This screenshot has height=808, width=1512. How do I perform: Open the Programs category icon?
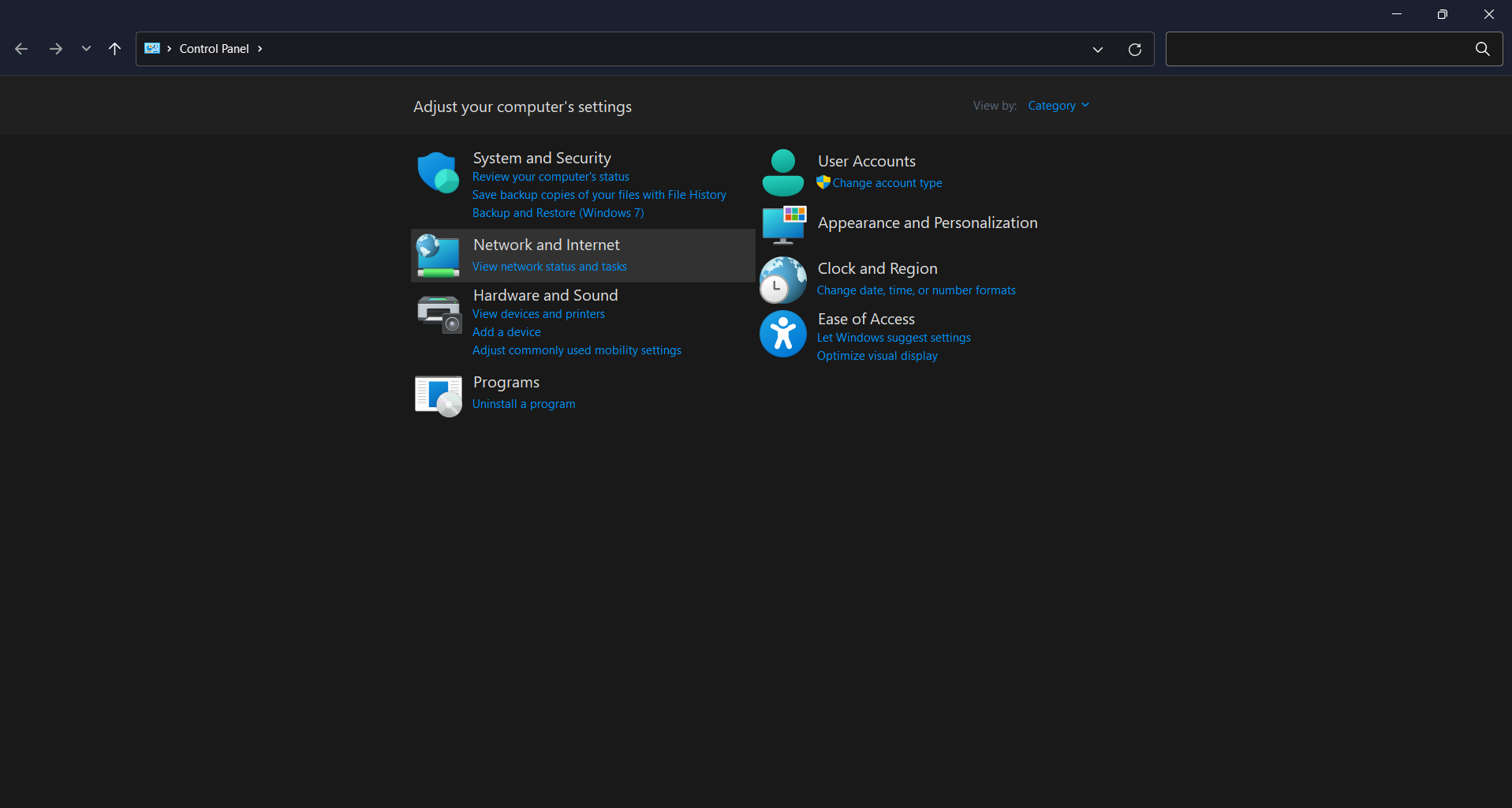tap(438, 395)
